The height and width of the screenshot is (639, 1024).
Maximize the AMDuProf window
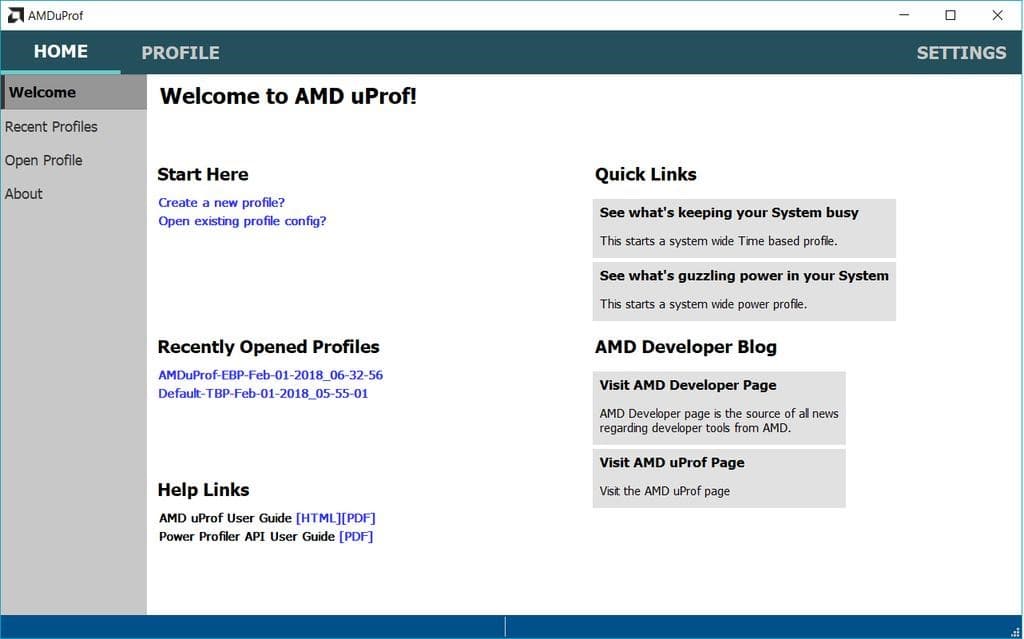coord(950,15)
